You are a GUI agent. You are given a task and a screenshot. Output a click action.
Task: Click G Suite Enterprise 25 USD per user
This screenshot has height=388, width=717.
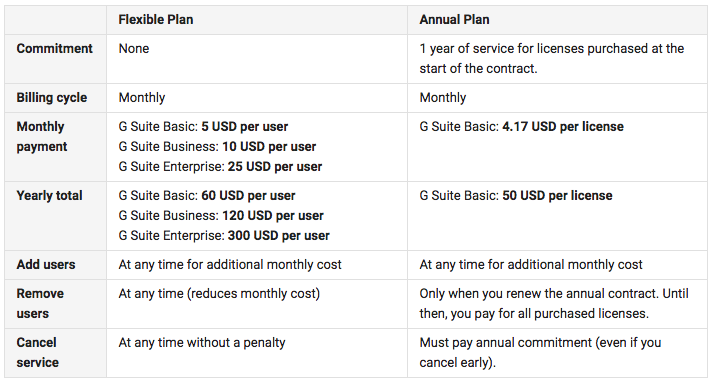220,167
